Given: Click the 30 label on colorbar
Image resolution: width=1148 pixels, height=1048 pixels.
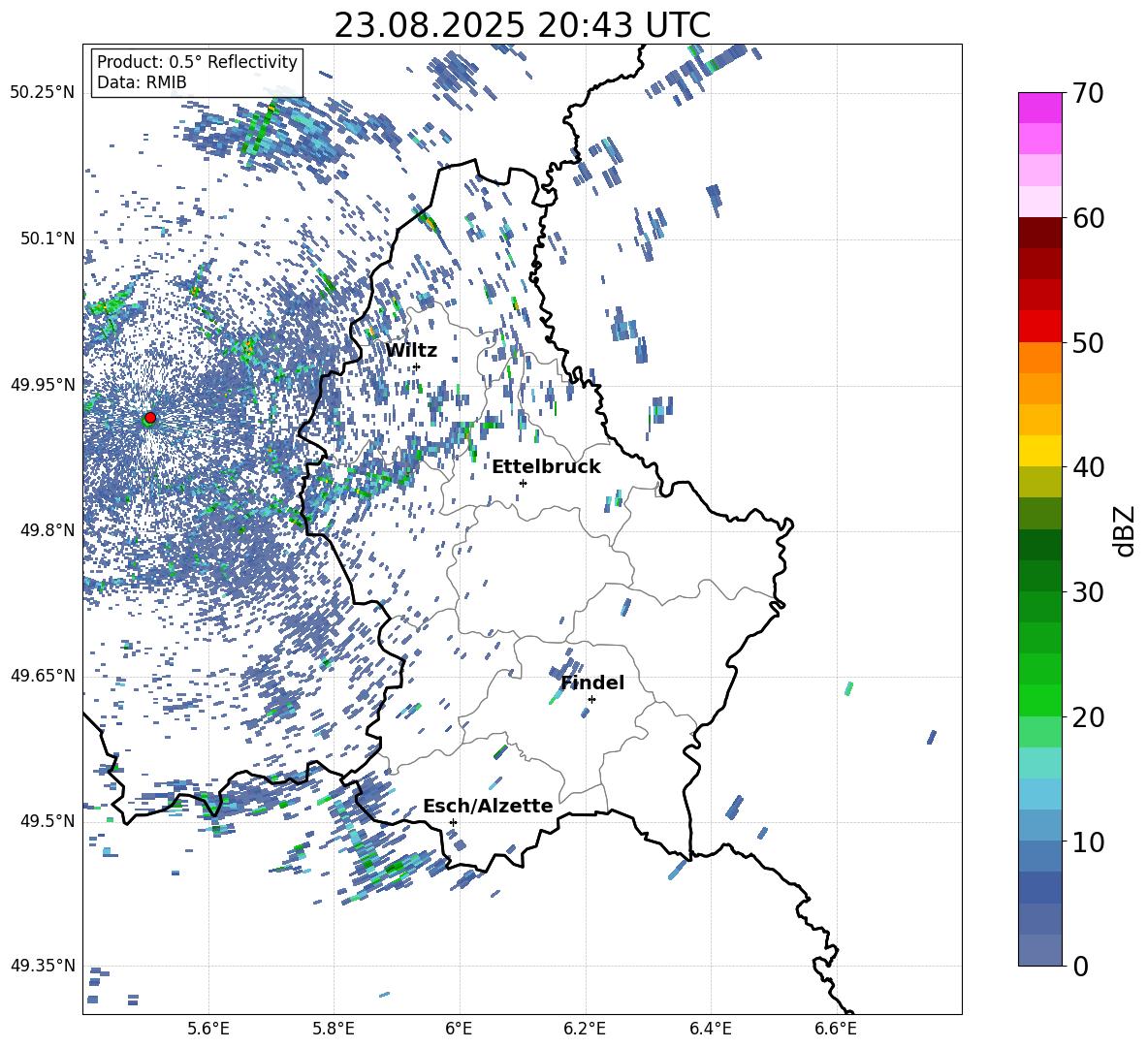Looking at the screenshot, I should [x=1087, y=592].
